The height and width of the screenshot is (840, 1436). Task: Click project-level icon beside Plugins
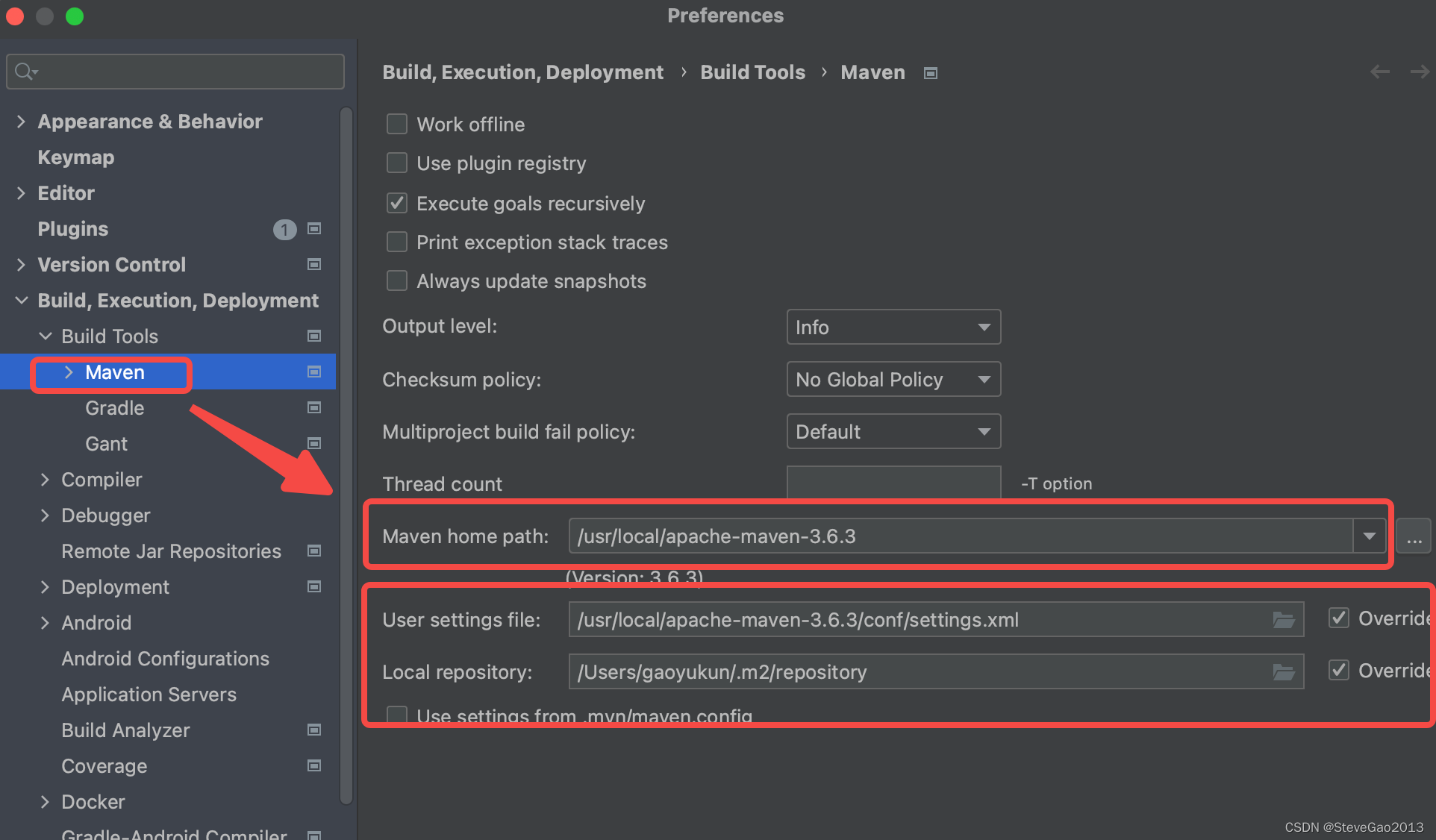coord(314,229)
